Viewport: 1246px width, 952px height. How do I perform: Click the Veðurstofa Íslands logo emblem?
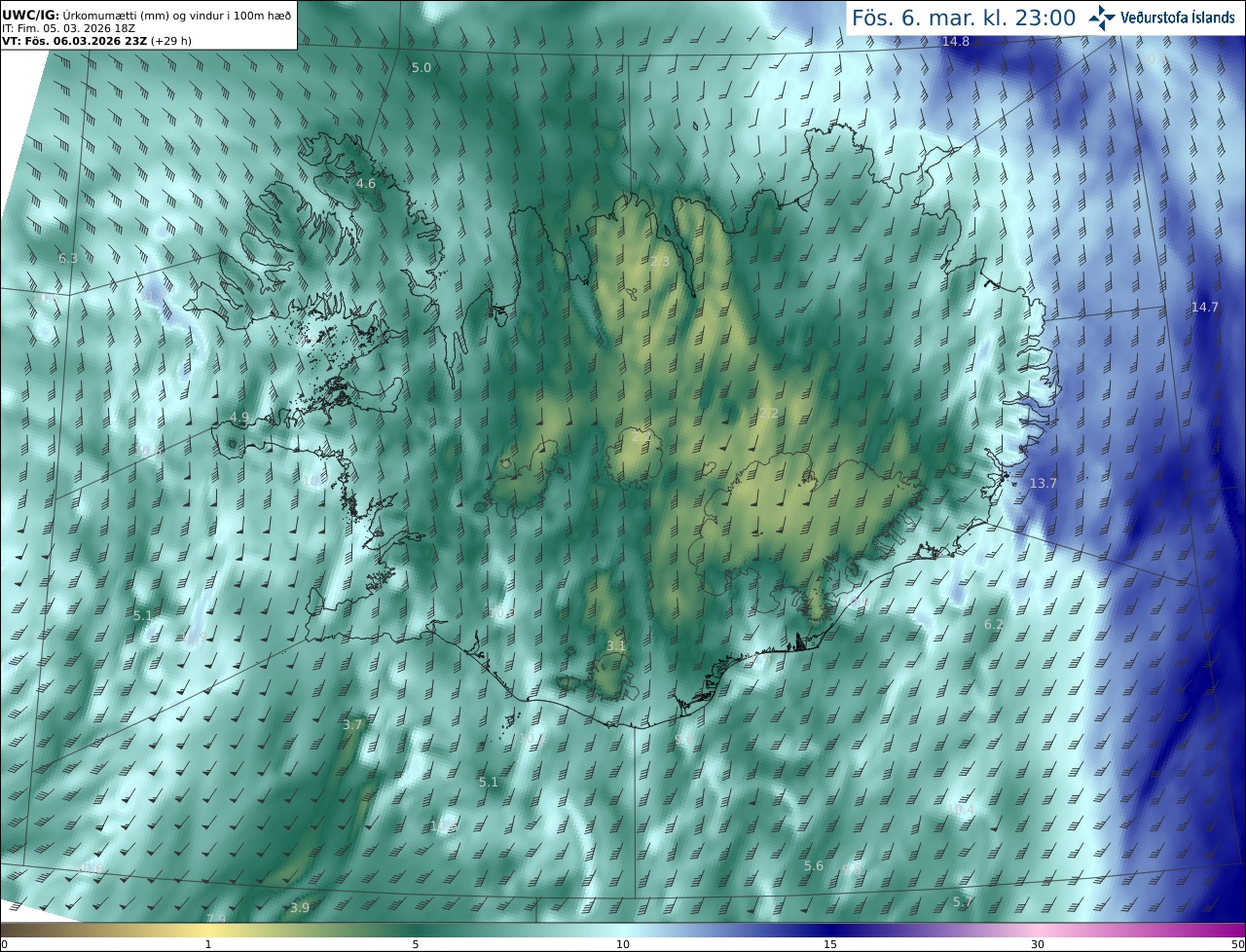point(1102,18)
